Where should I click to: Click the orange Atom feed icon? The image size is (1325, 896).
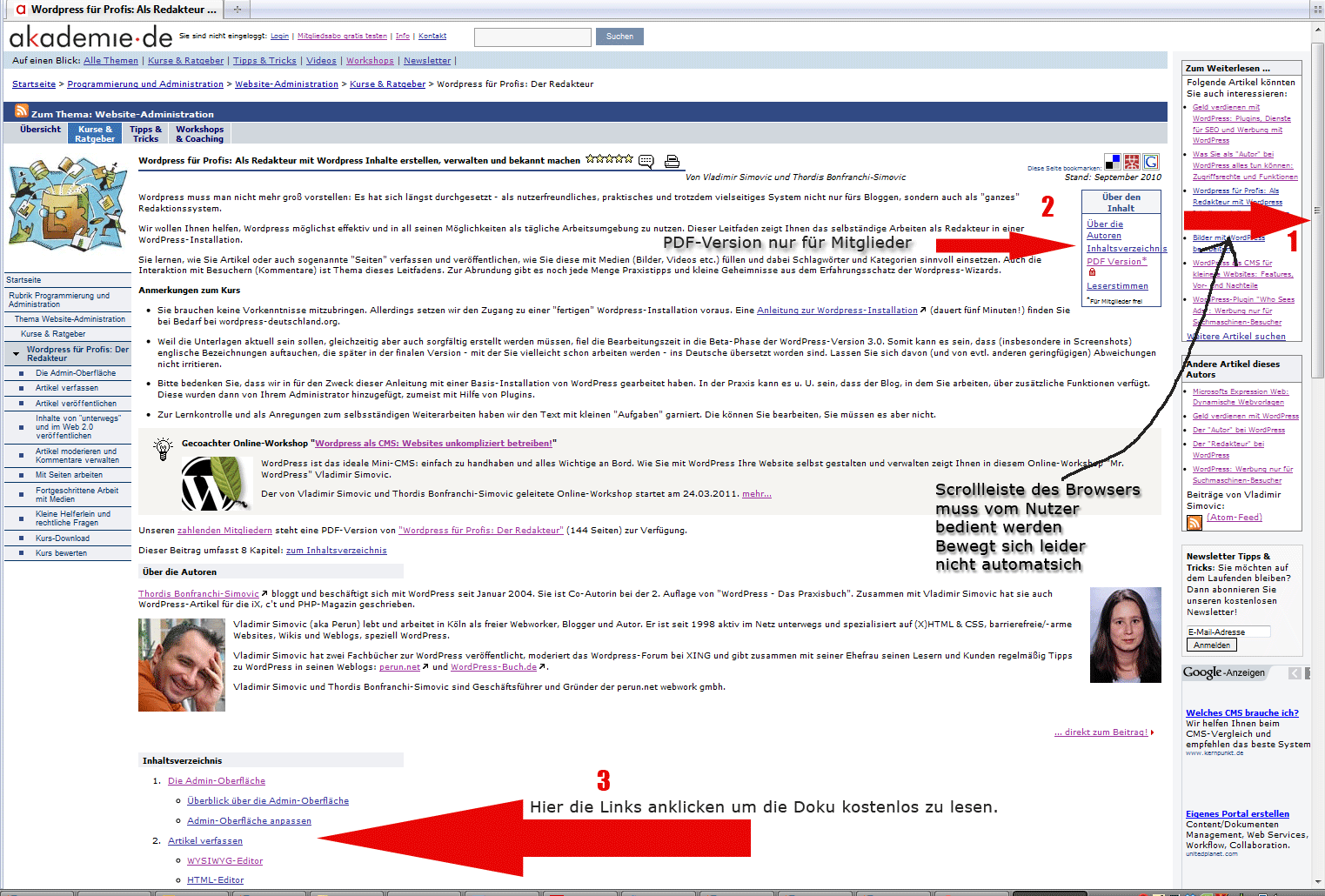coord(1195,522)
